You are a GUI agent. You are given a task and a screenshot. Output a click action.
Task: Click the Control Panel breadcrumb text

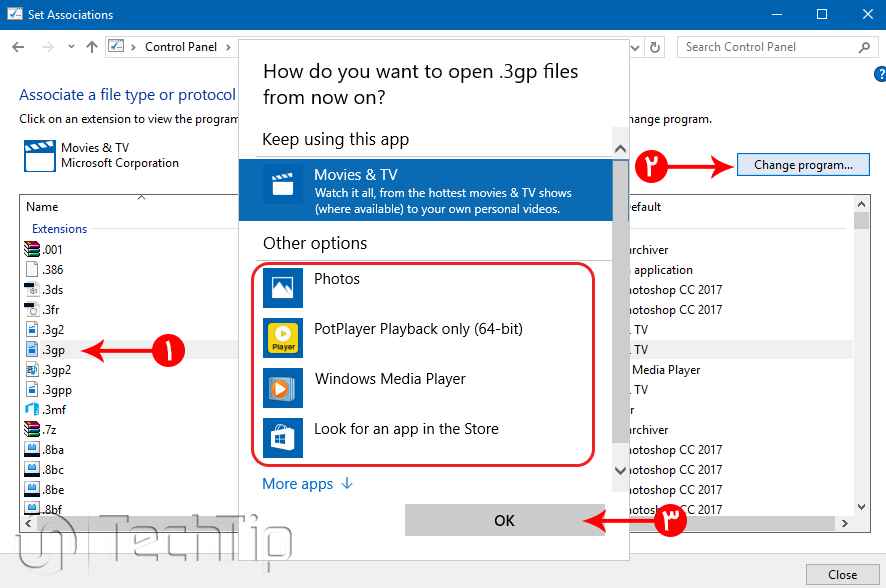[181, 47]
